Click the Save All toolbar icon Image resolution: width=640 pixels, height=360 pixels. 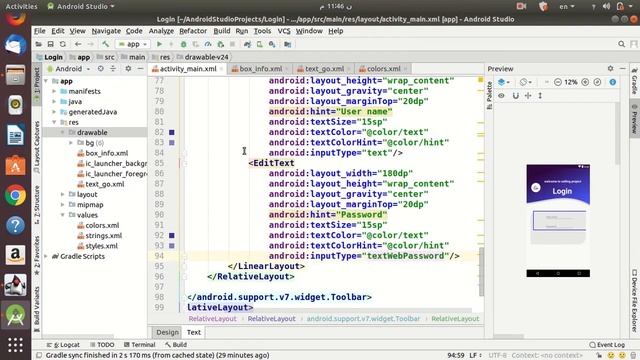(51, 44)
